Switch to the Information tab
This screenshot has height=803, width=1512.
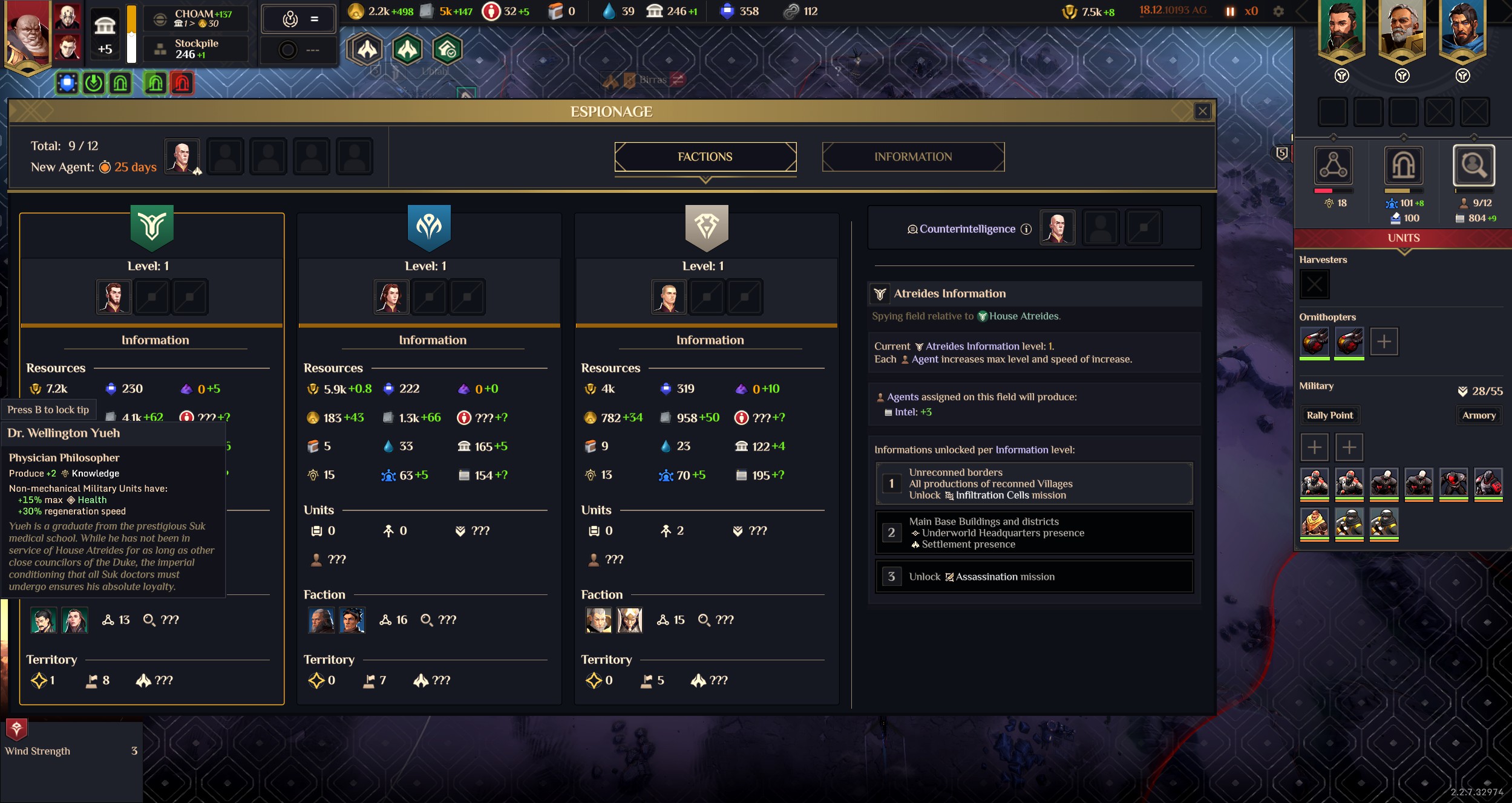click(x=913, y=157)
